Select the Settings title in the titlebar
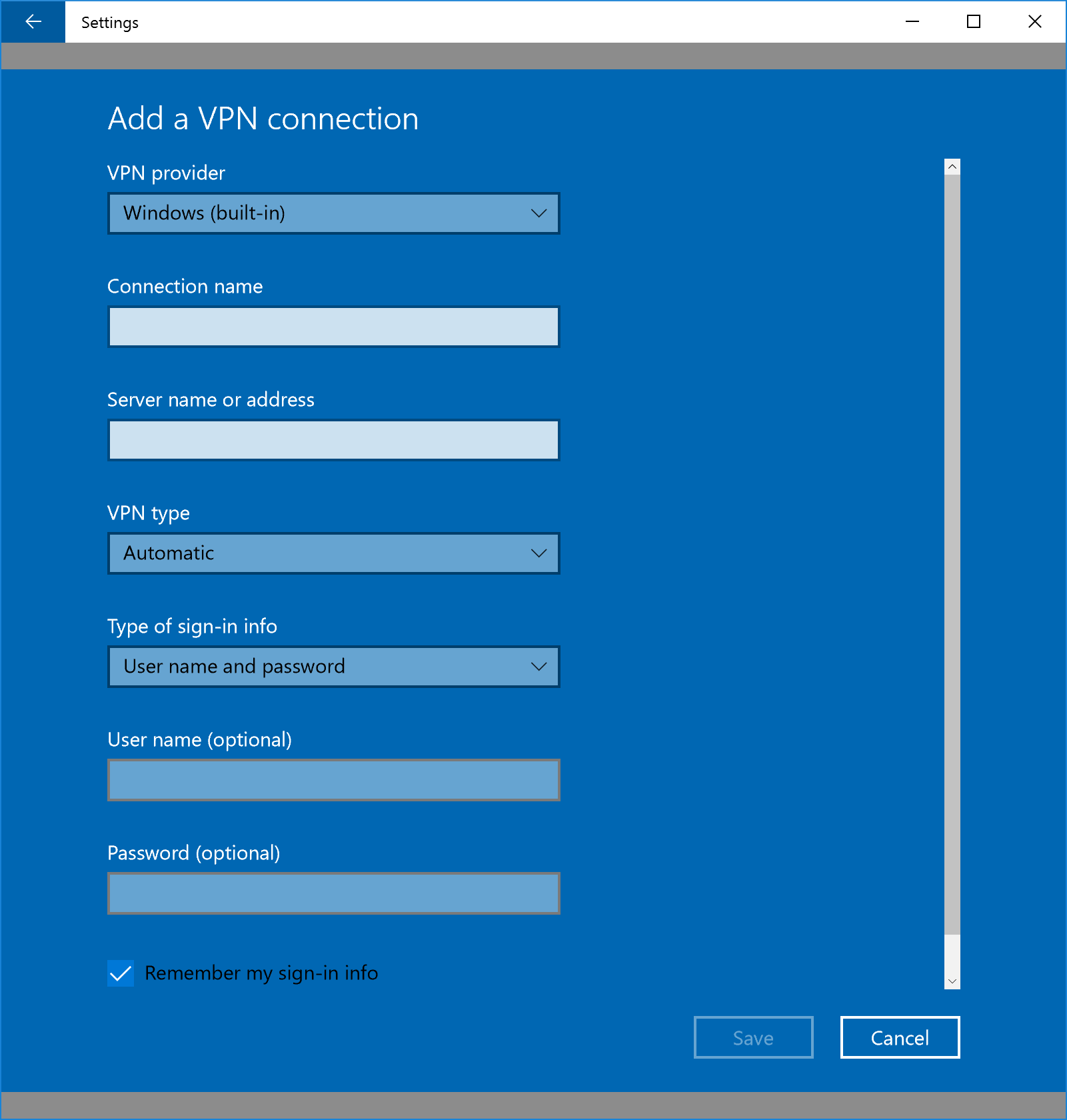This screenshot has width=1067, height=1120. click(109, 21)
